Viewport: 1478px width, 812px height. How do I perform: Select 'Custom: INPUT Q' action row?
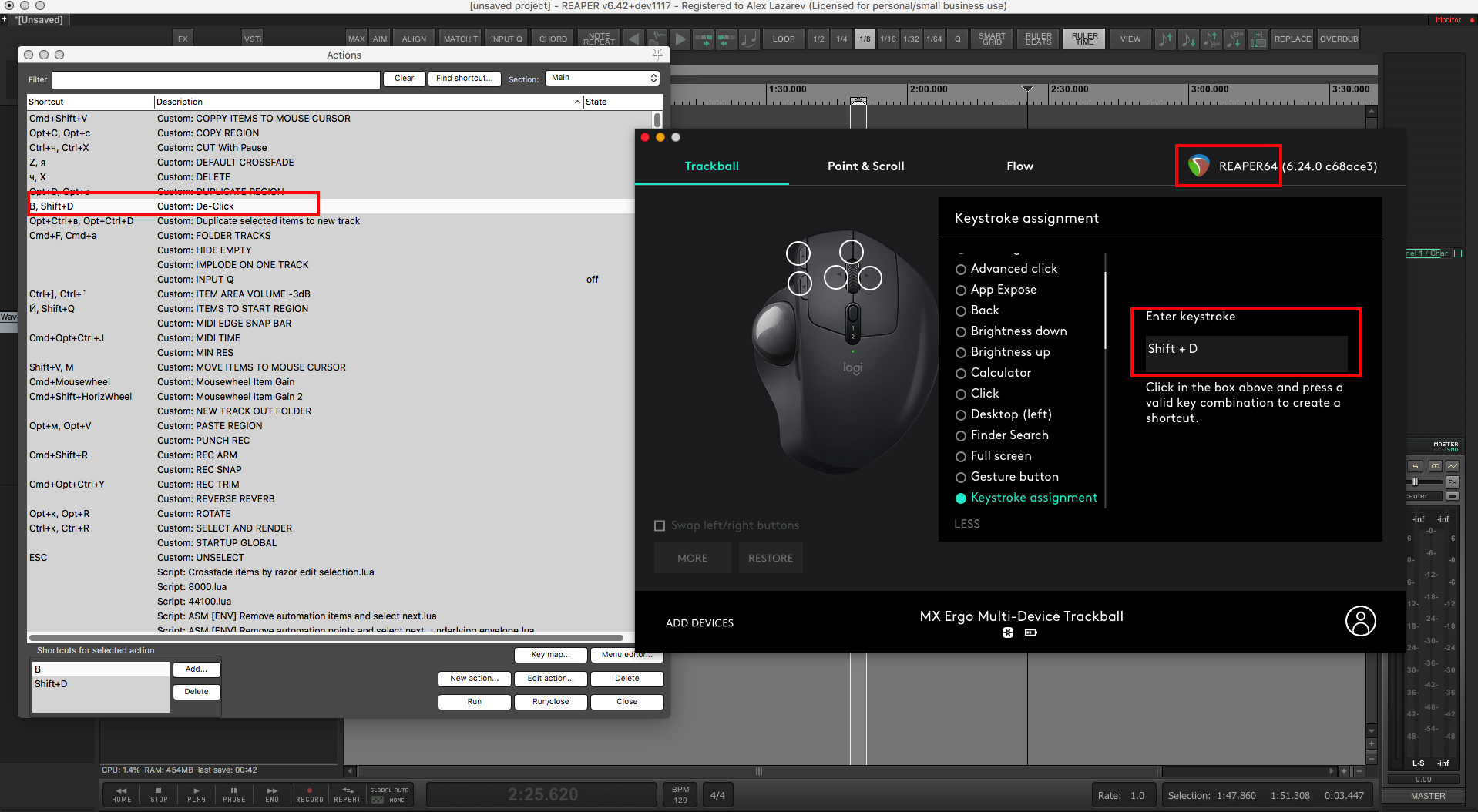point(331,280)
